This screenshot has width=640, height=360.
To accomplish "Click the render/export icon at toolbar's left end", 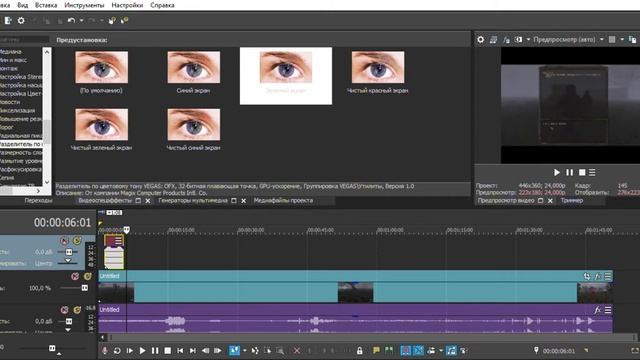I will tap(8, 20).
